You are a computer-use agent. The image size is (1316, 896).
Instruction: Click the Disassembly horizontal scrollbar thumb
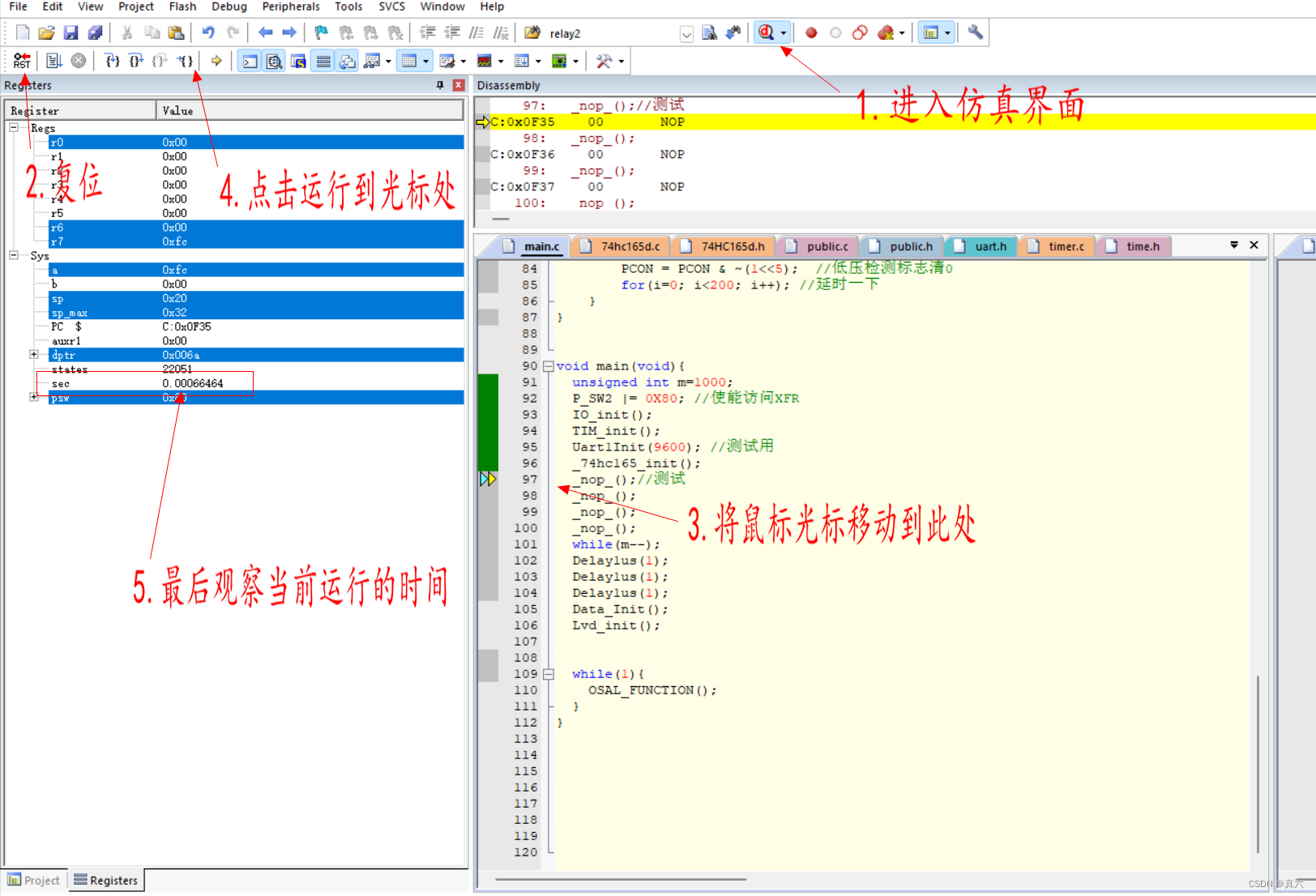(x=501, y=219)
